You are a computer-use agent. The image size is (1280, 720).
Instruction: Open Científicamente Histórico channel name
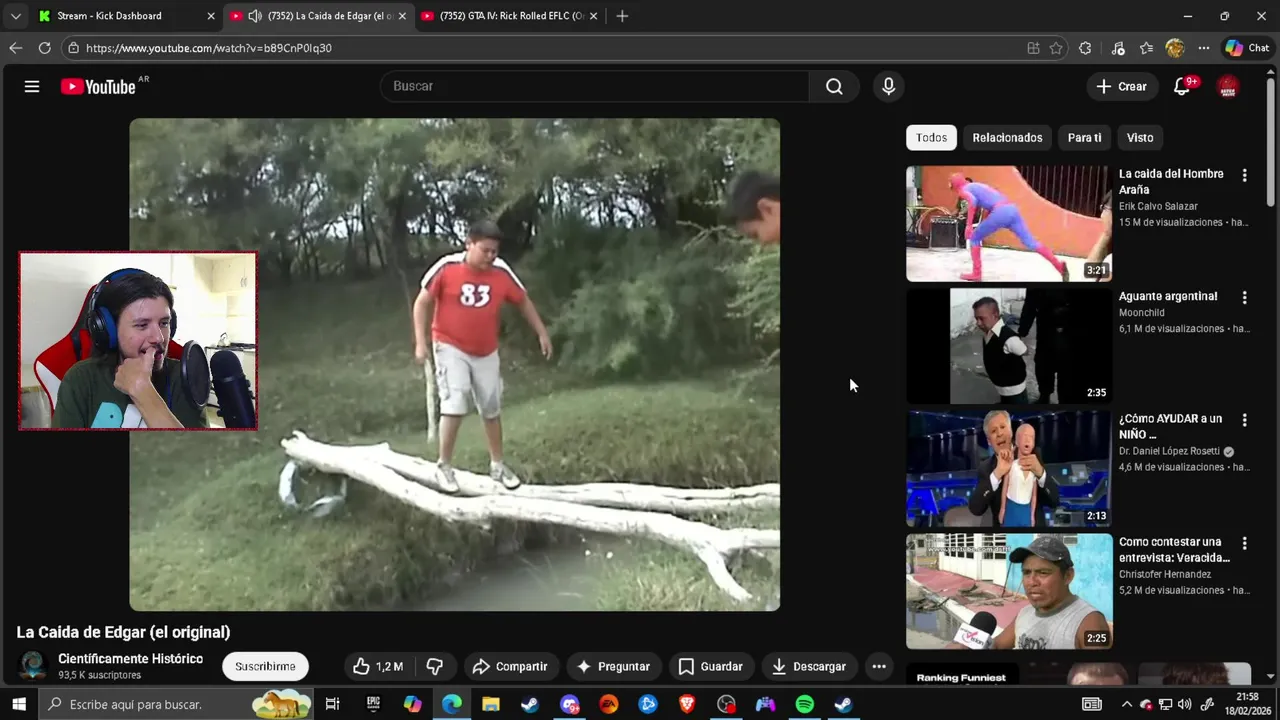pyautogui.click(x=130, y=659)
